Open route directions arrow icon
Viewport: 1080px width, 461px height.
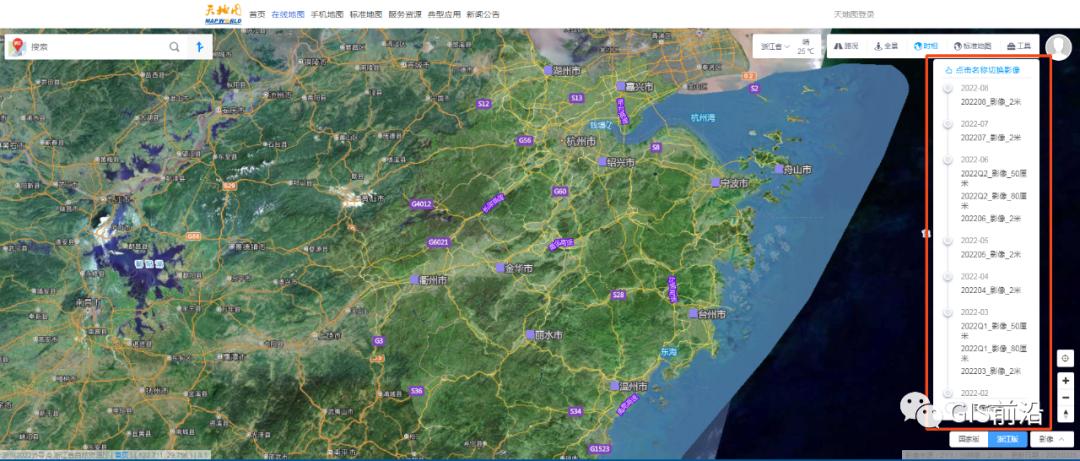coord(200,47)
